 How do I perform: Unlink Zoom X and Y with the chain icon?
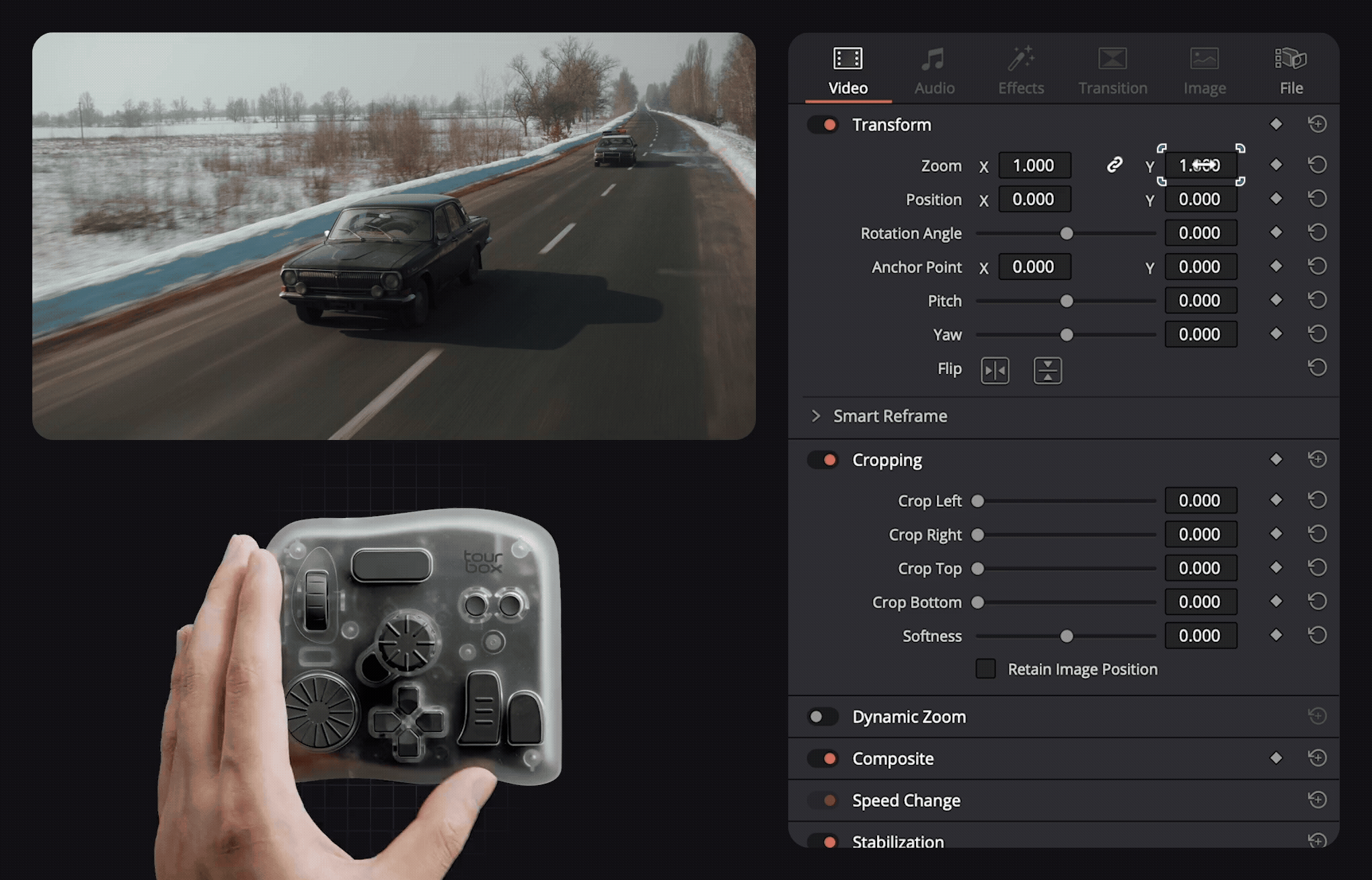(x=1114, y=164)
